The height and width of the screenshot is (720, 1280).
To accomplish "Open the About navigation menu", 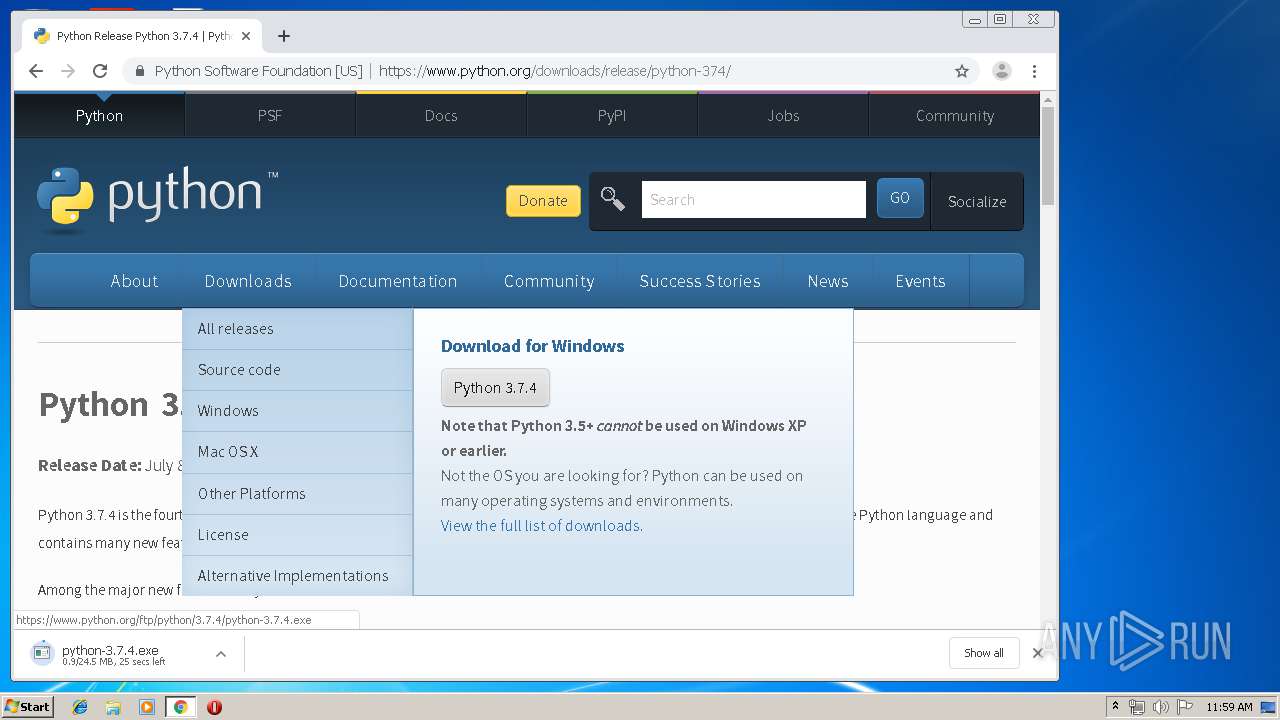I will coord(134,281).
